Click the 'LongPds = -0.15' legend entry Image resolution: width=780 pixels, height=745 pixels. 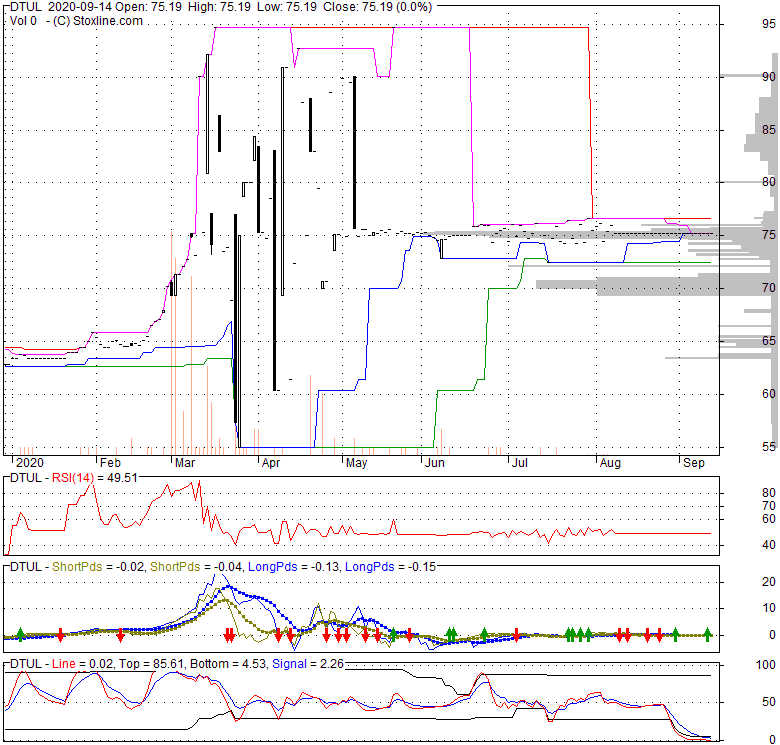click(x=390, y=567)
